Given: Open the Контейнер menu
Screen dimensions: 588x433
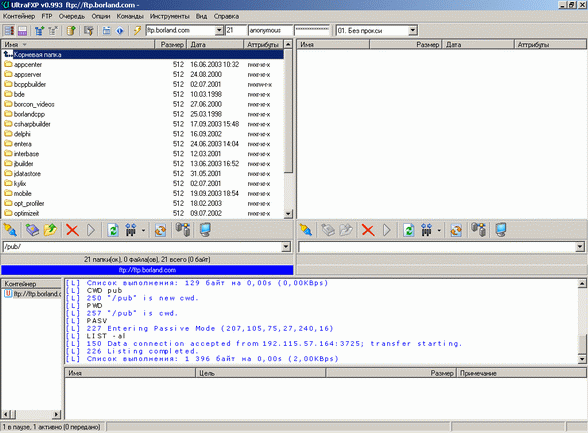Looking at the screenshot, I should [x=19, y=16].
